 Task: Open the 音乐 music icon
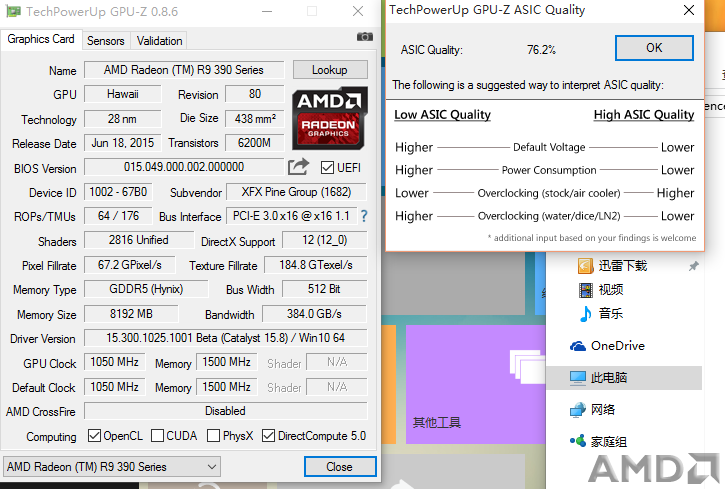(585, 314)
